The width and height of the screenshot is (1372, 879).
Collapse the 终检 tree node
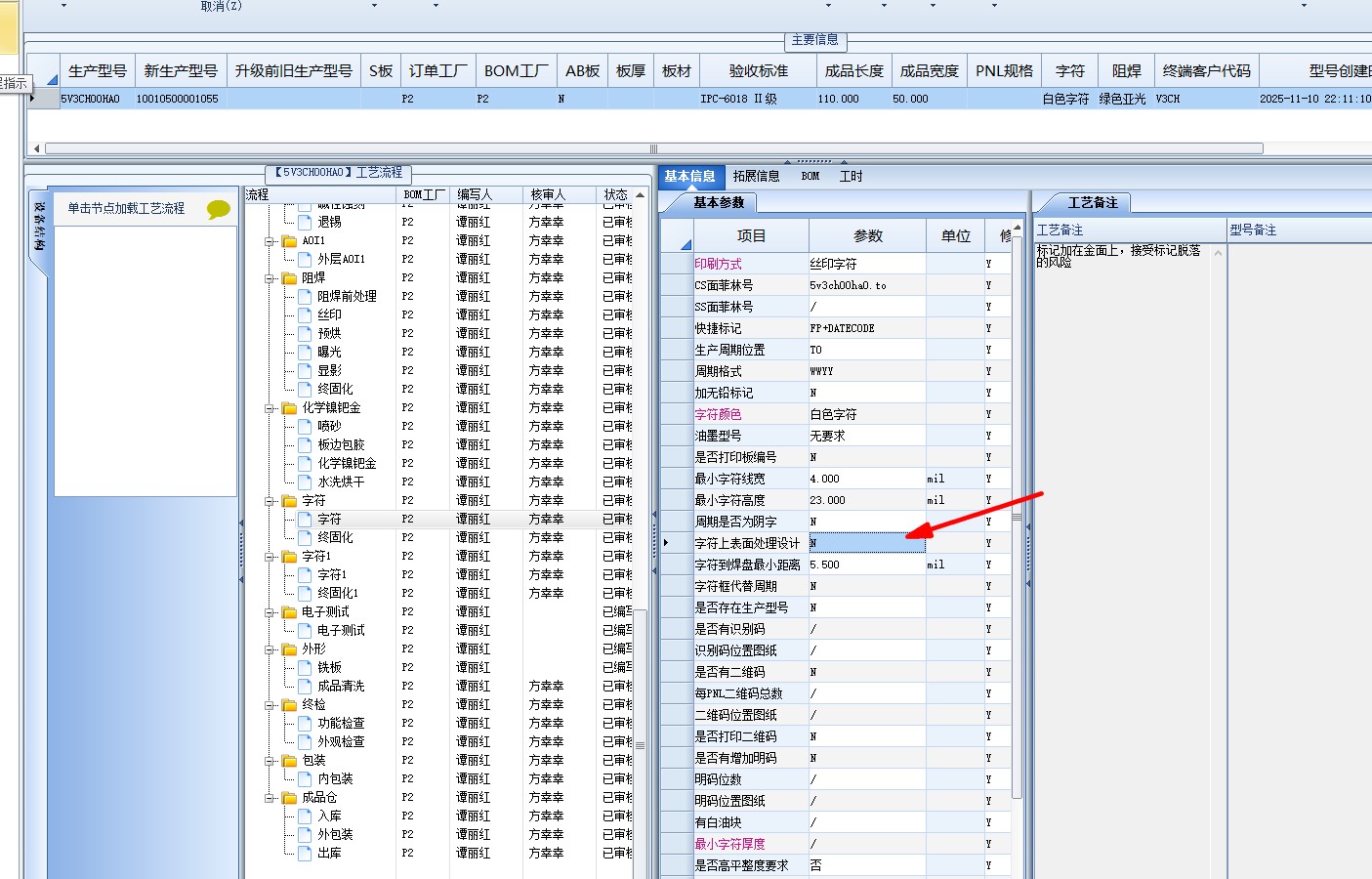pos(270,704)
